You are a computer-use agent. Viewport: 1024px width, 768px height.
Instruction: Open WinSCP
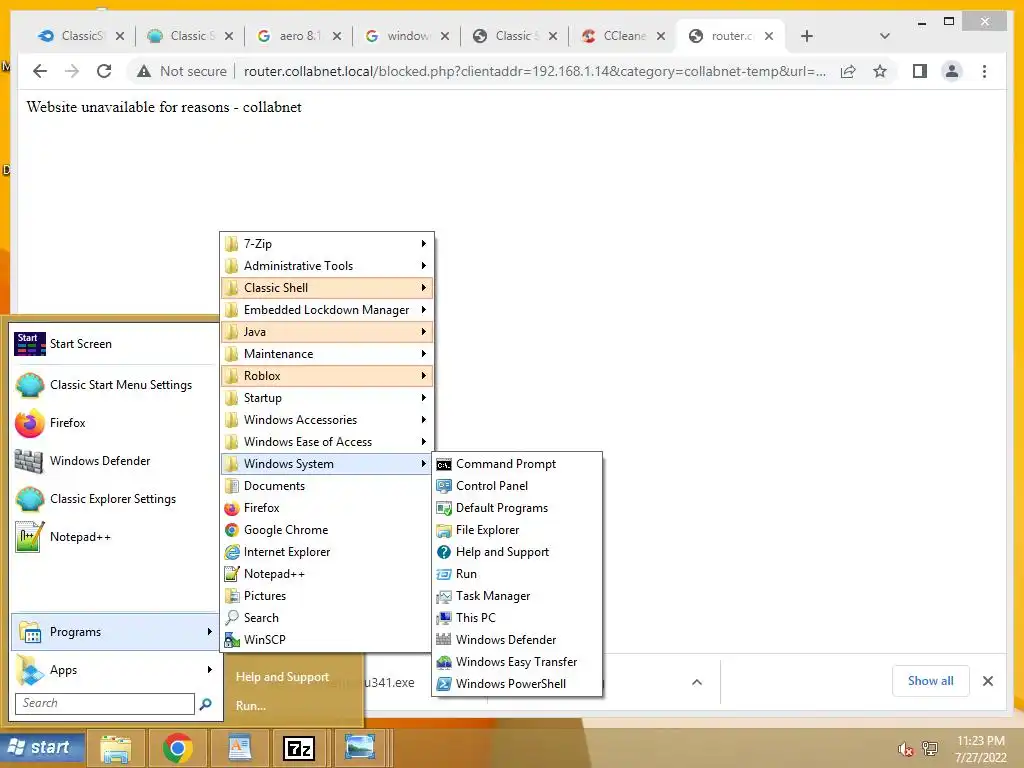tap(327, 640)
